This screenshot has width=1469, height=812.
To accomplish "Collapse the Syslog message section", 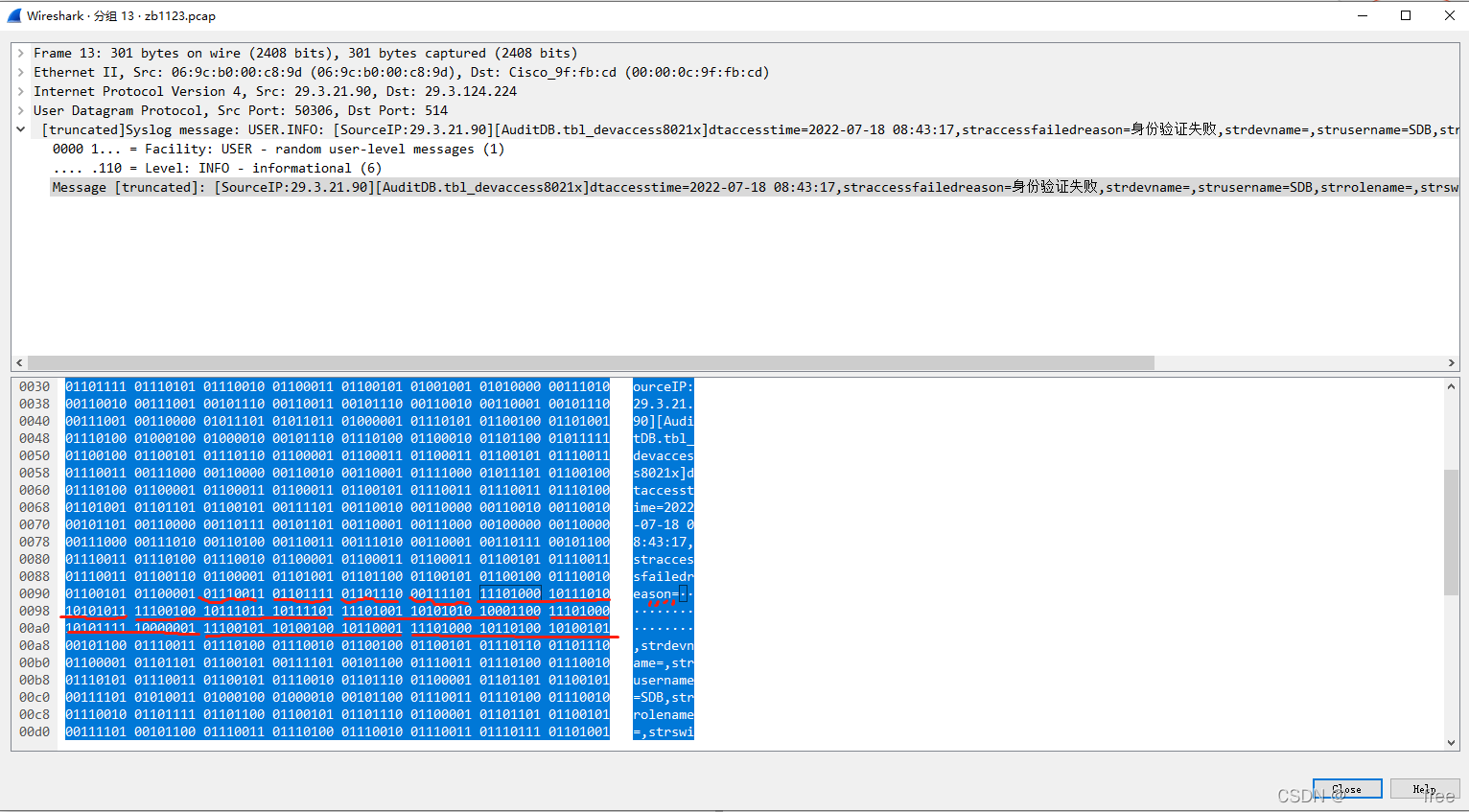I will tap(20, 129).
